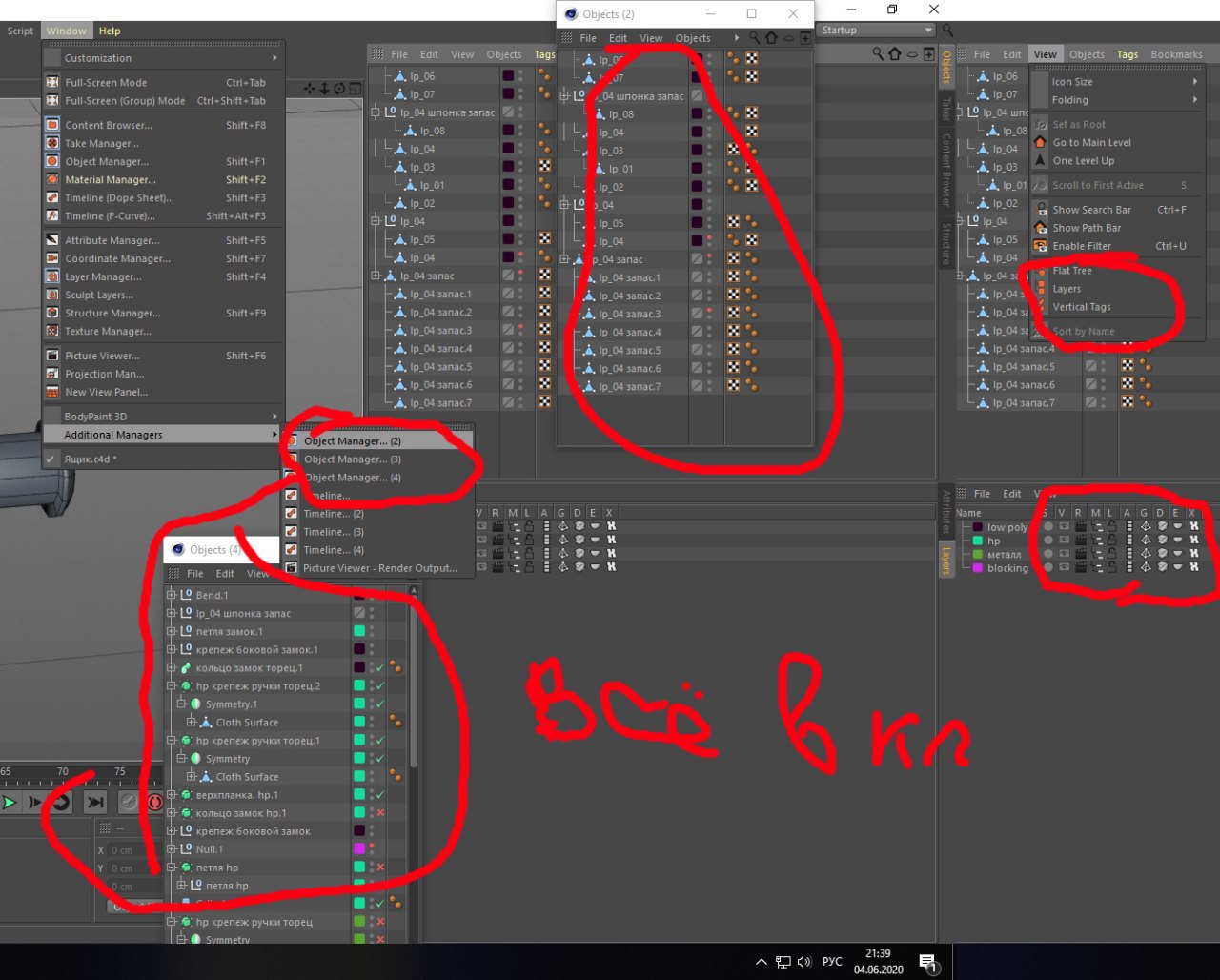The height and width of the screenshot is (980, 1220).
Task: Expand Bend.1 in Objects (4) window
Action: coord(172,595)
